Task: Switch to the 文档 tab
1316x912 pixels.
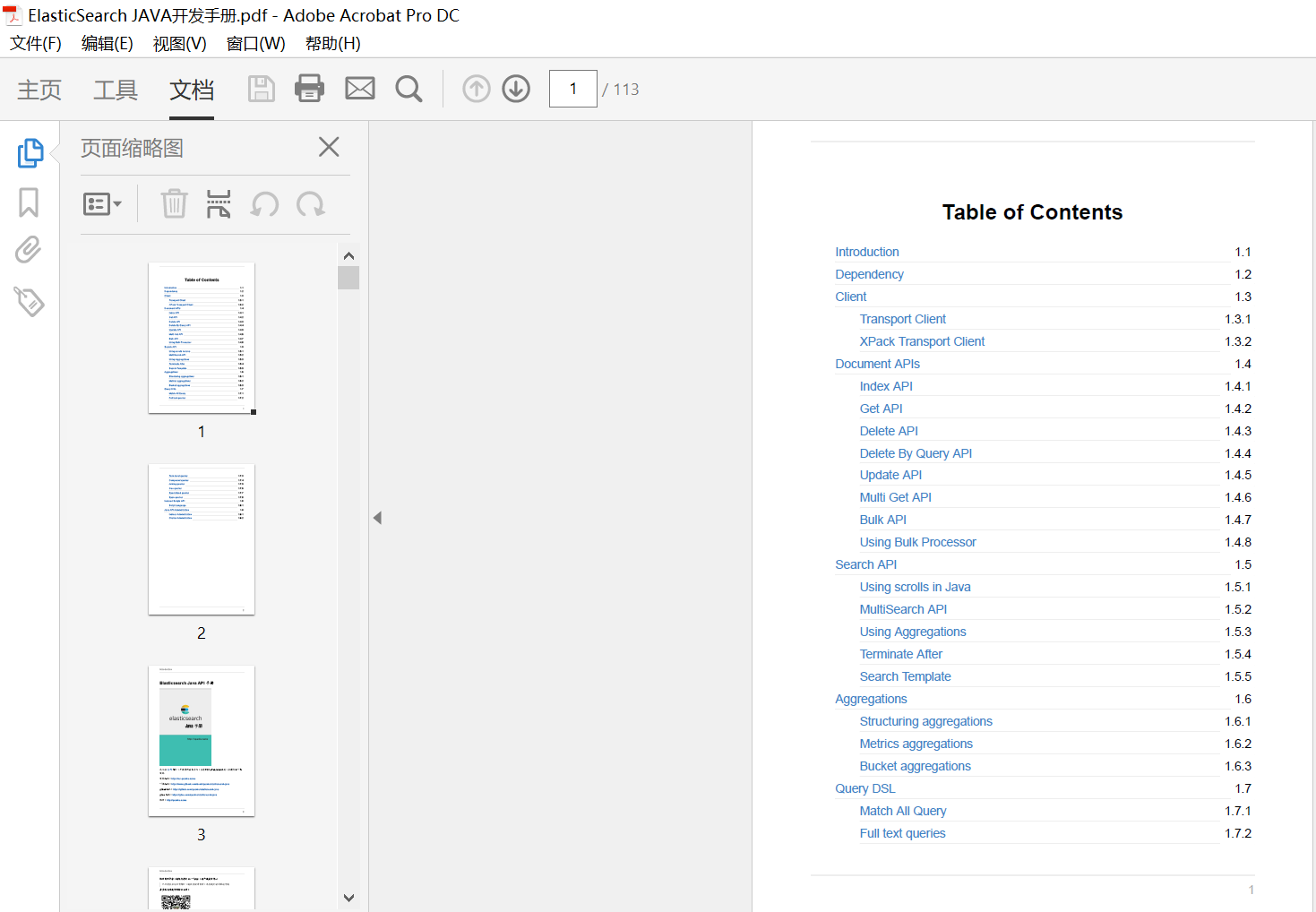Action: pyautogui.click(x=192, y=90)
